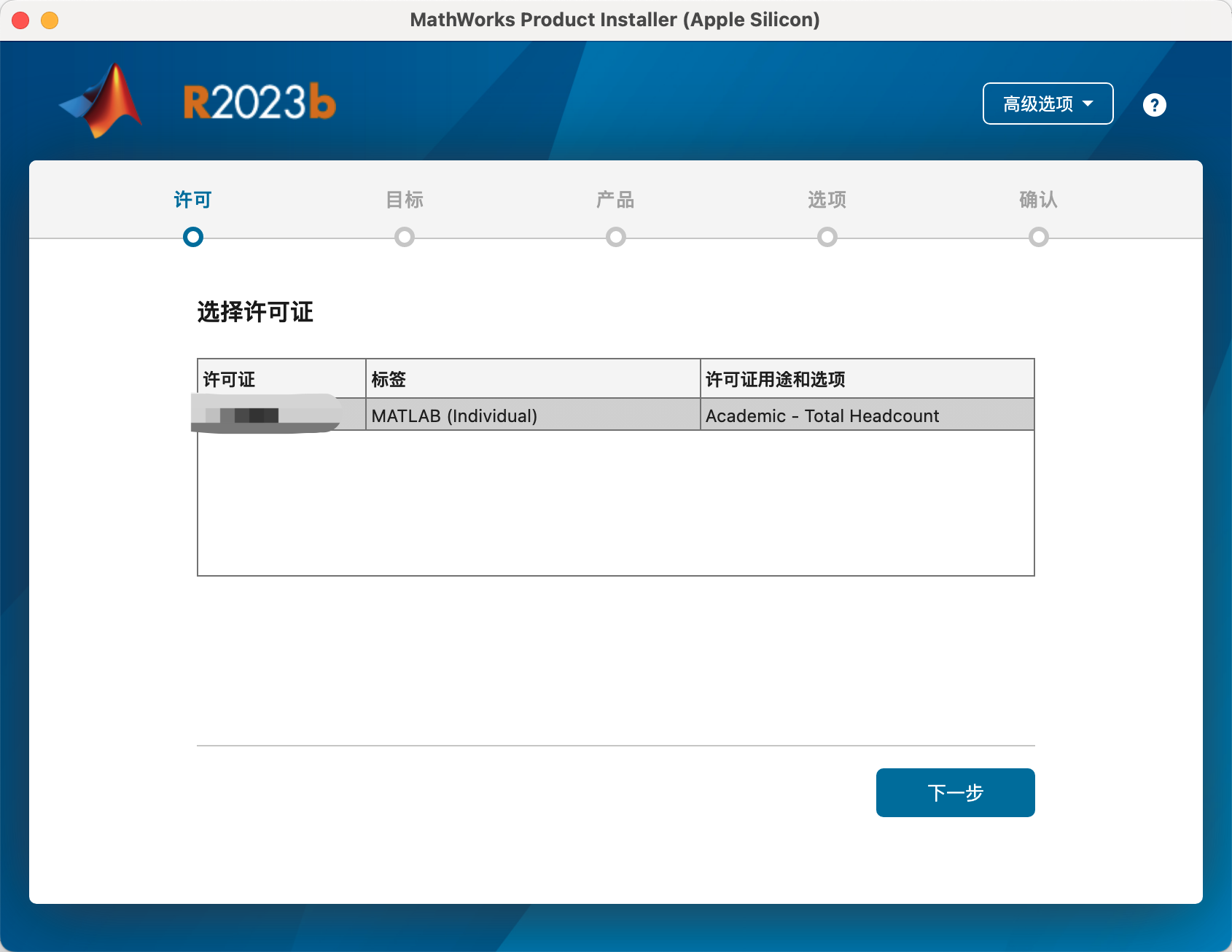Click the 许可 step circle marker
The width and height of the screenshot is (1232, 952).
pyautogui.click(x=193, y=237)
